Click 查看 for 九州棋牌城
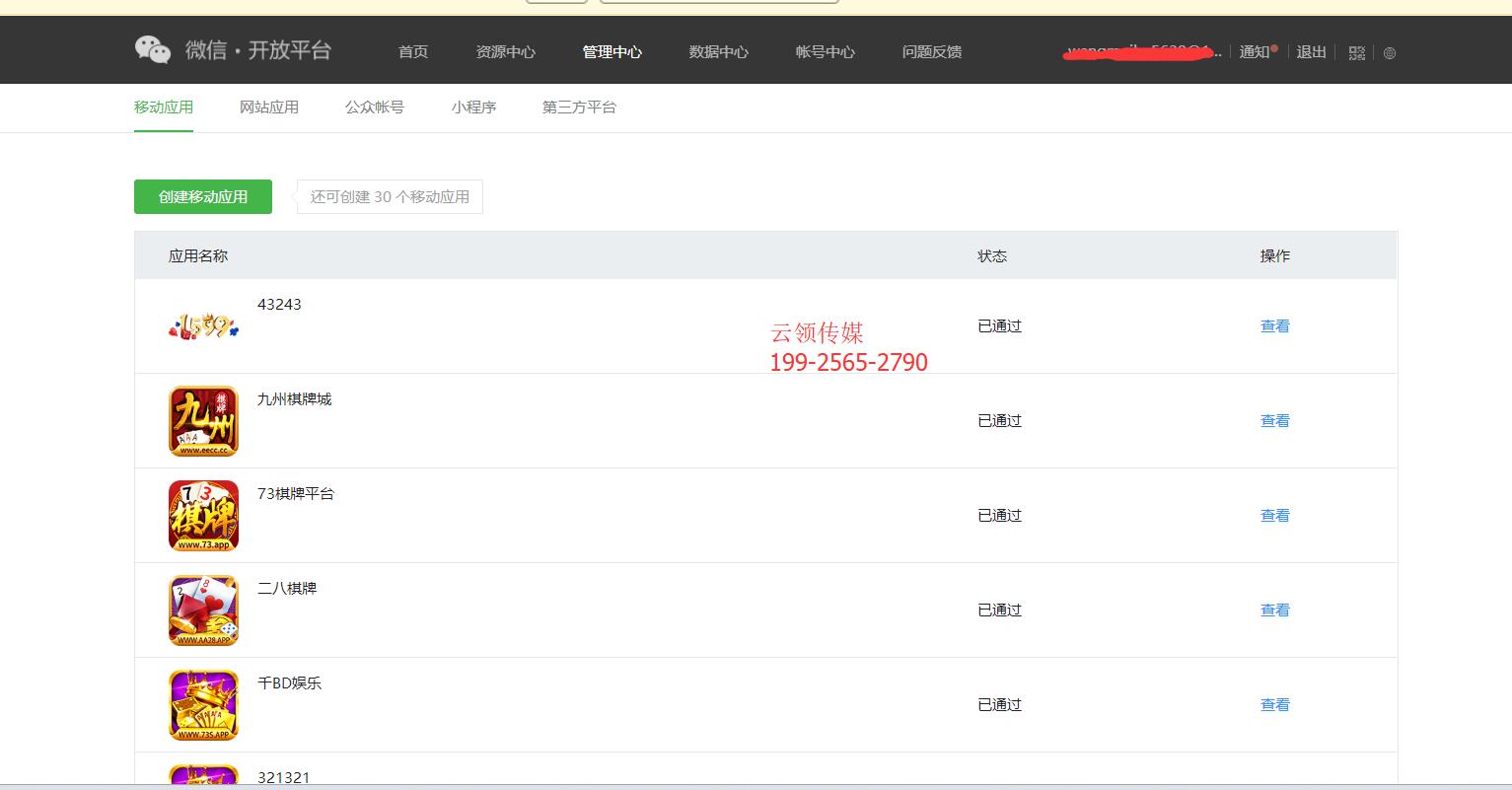The height and width of the screenshot is (790, 1512). click(x=1275, y=421)
